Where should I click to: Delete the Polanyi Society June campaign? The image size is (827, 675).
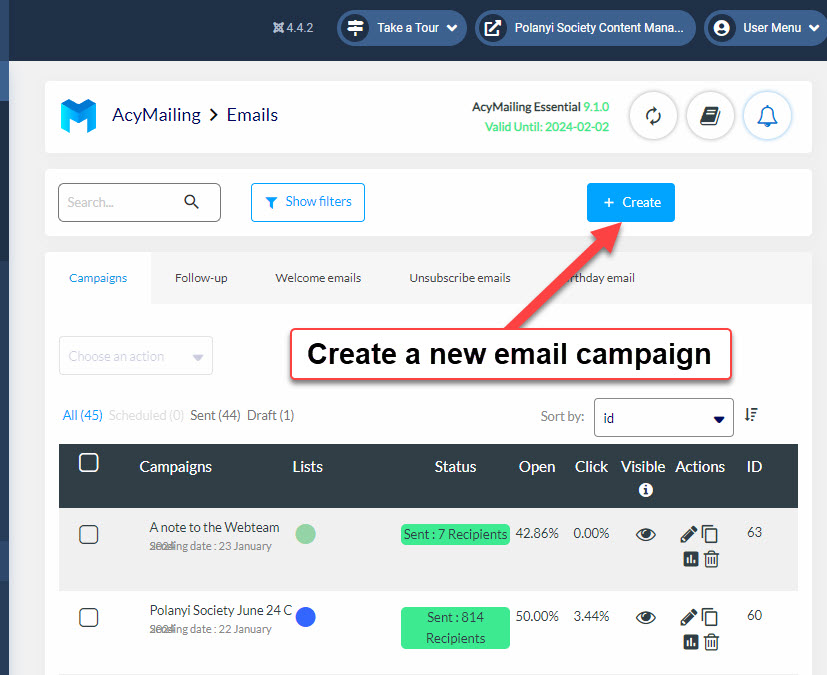point(711,642)
